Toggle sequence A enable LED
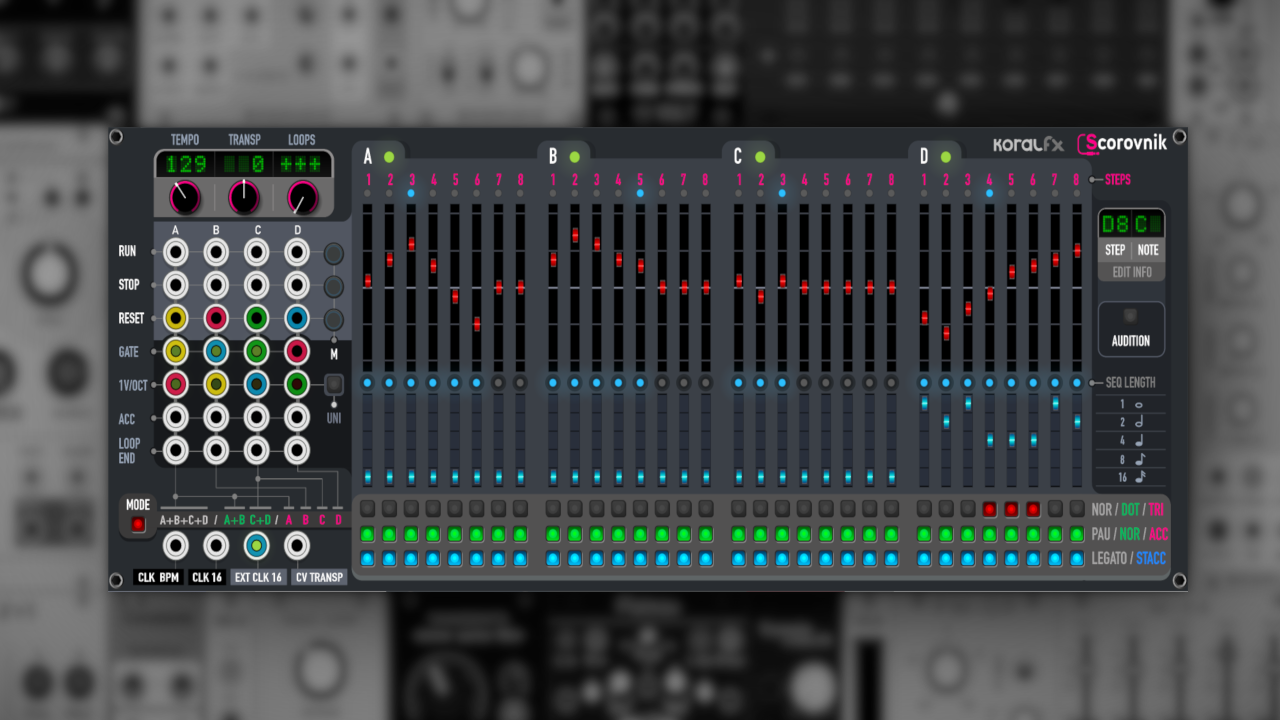The height and width of the screenshot is (720, 1280). tap(389, 157)
